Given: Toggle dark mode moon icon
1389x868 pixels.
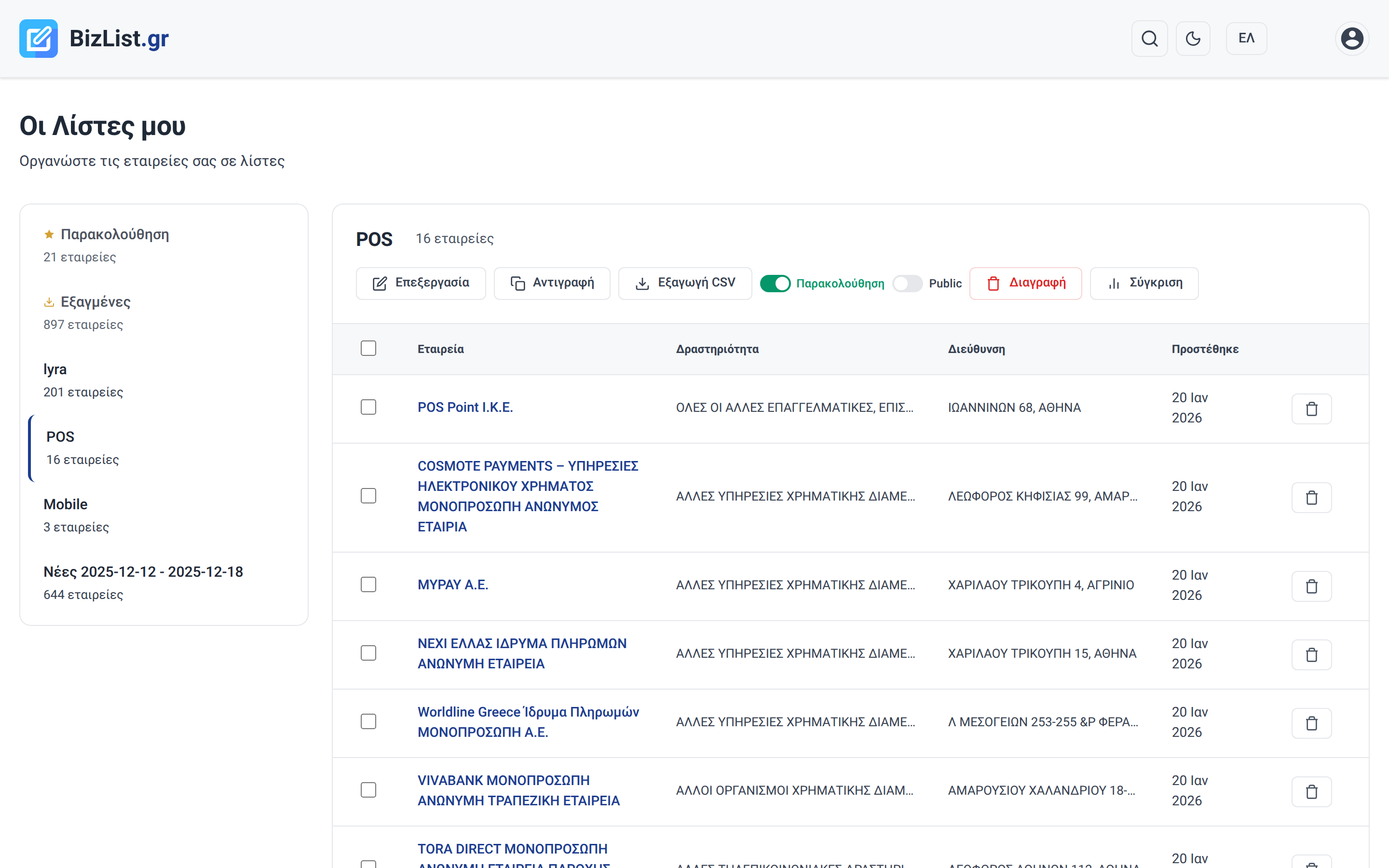Looking at the screenshot, I should [1193, 39].
